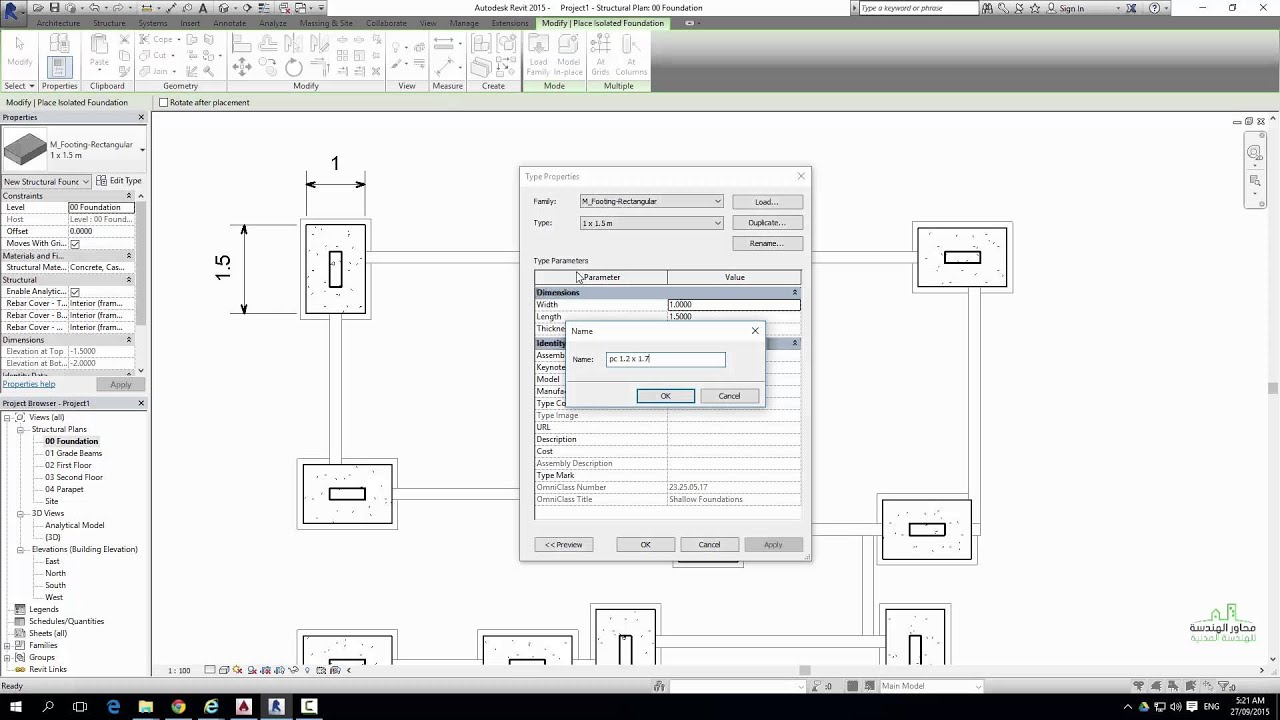1280x720 pixels.
Task: Click the Width value cell 1.0000
Action: click(x=733, y=305)
